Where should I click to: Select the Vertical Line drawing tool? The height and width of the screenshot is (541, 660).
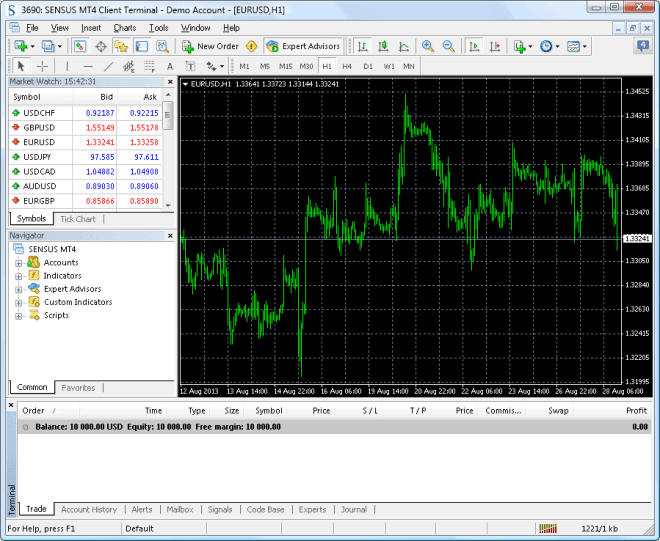point(67,66)
